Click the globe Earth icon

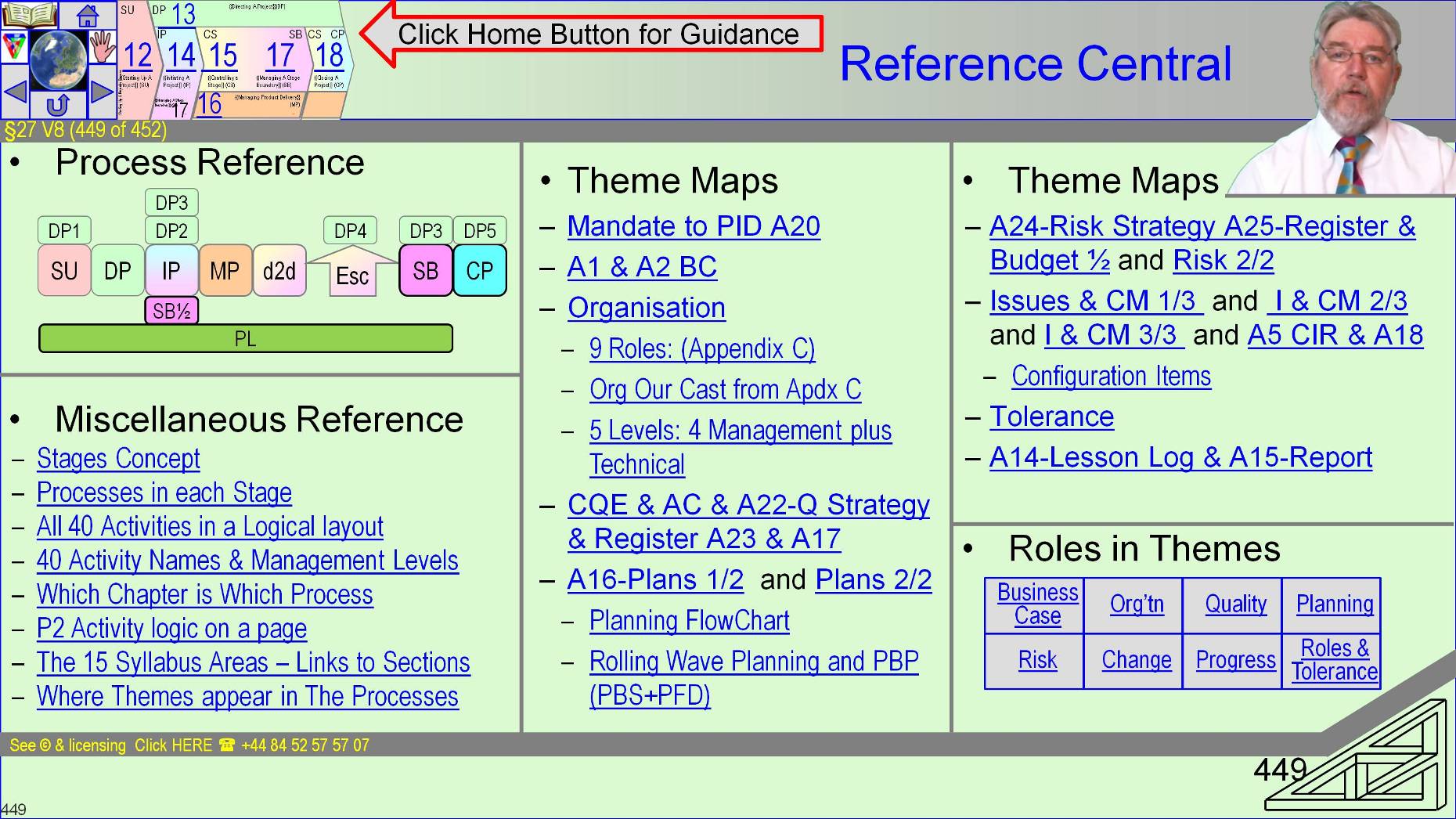coord(58,59)
